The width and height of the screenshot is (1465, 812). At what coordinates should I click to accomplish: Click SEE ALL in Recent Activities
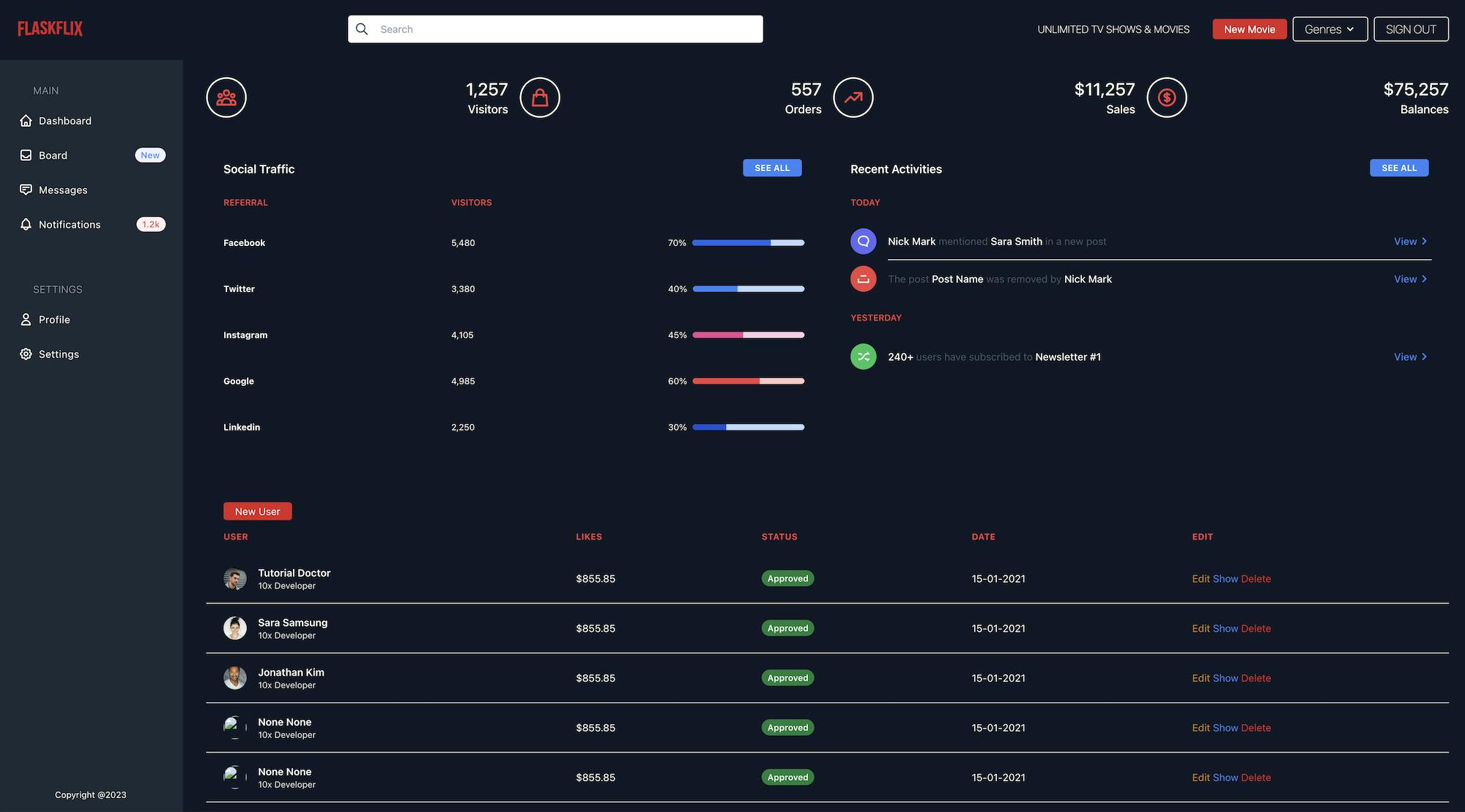(1399, 168)
